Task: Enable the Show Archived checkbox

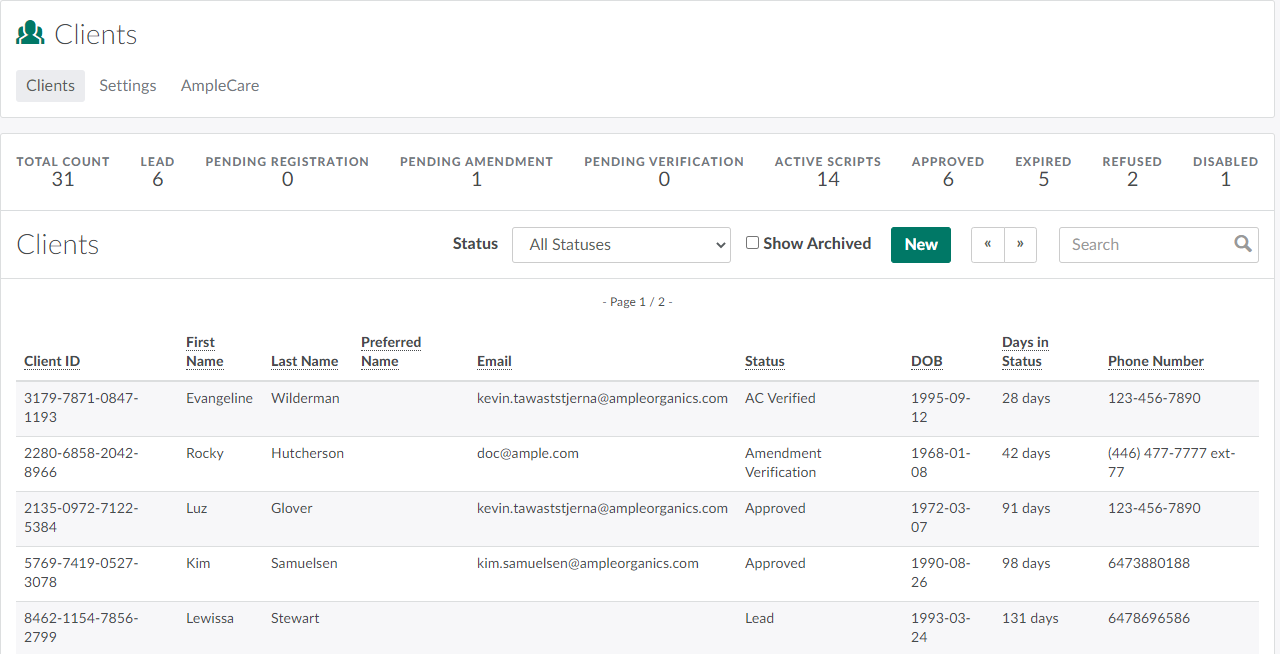Action: click(753, 243)
